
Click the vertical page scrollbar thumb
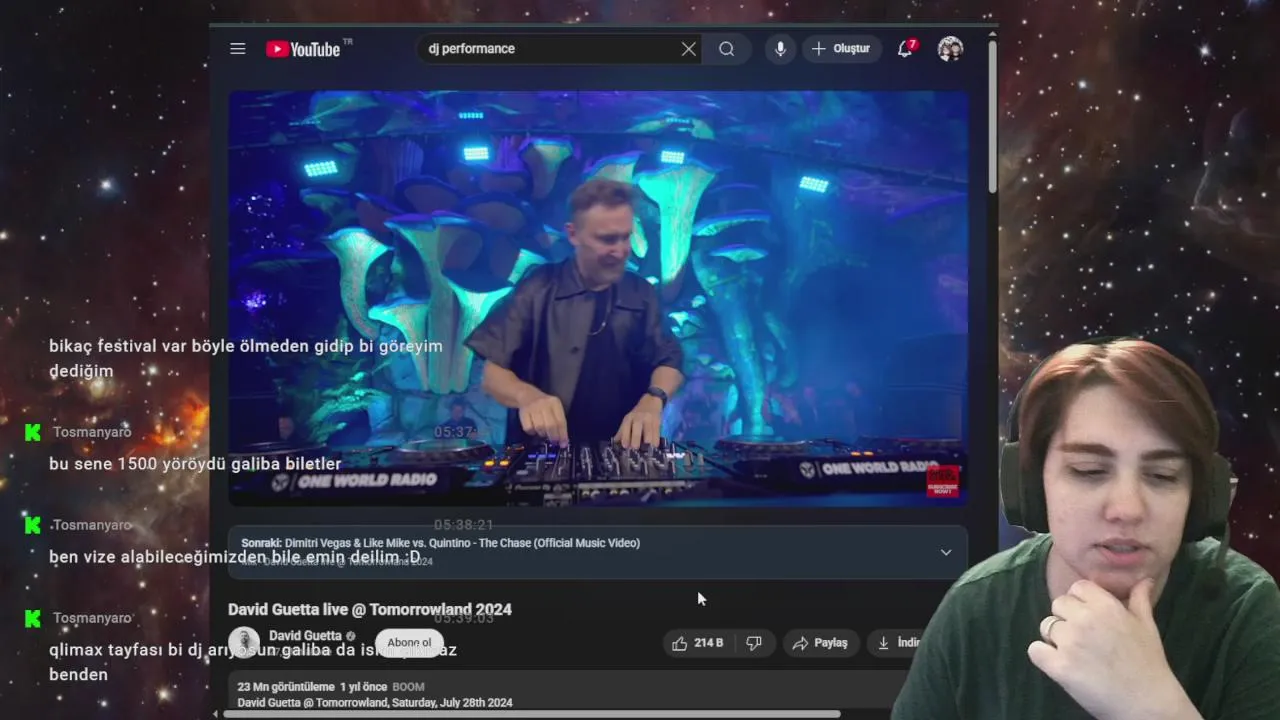[x=992, y=115]
